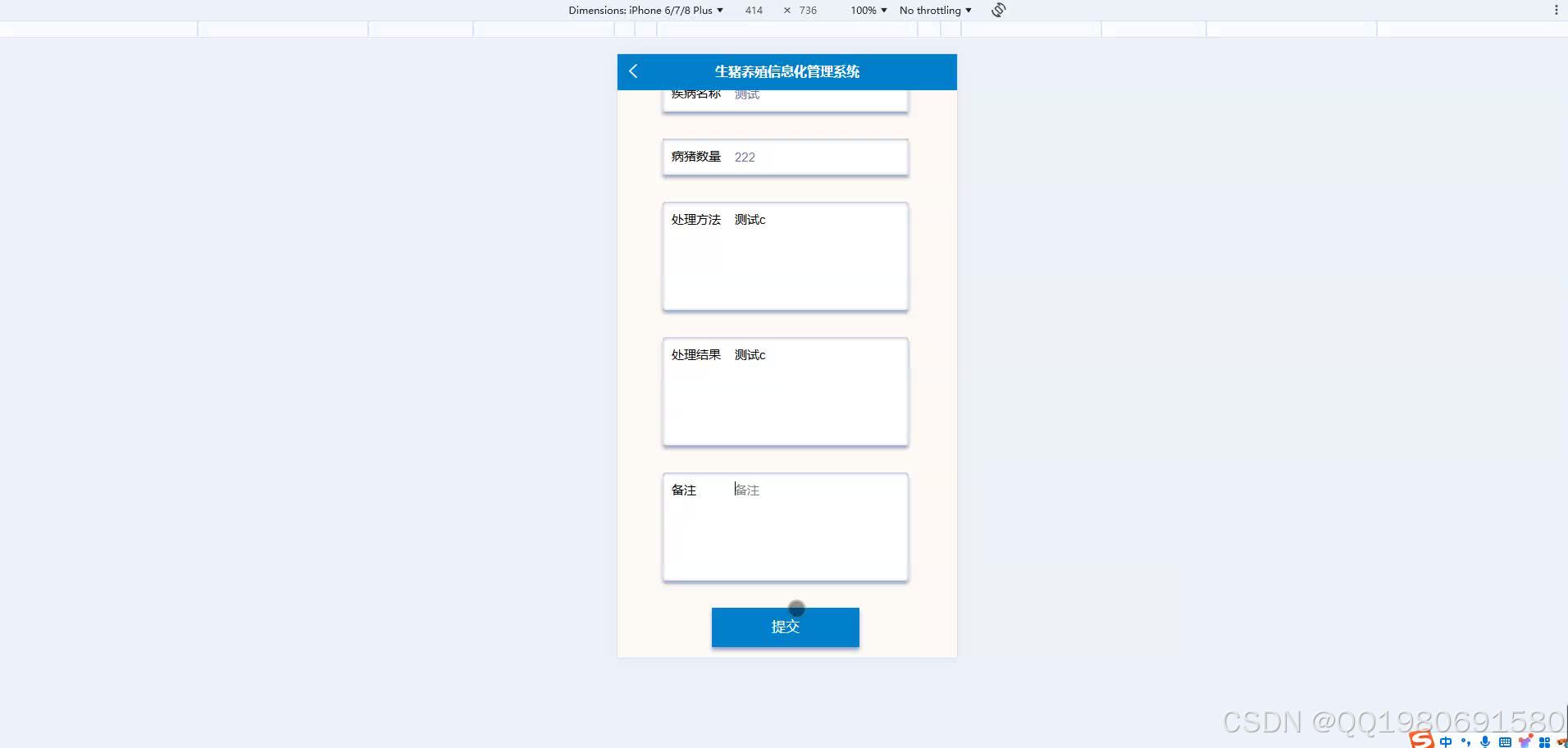Click the 生猪养殖信息化管理系统 header title
The width and height of the screenshot is (1568, 748).
point(786,71)
